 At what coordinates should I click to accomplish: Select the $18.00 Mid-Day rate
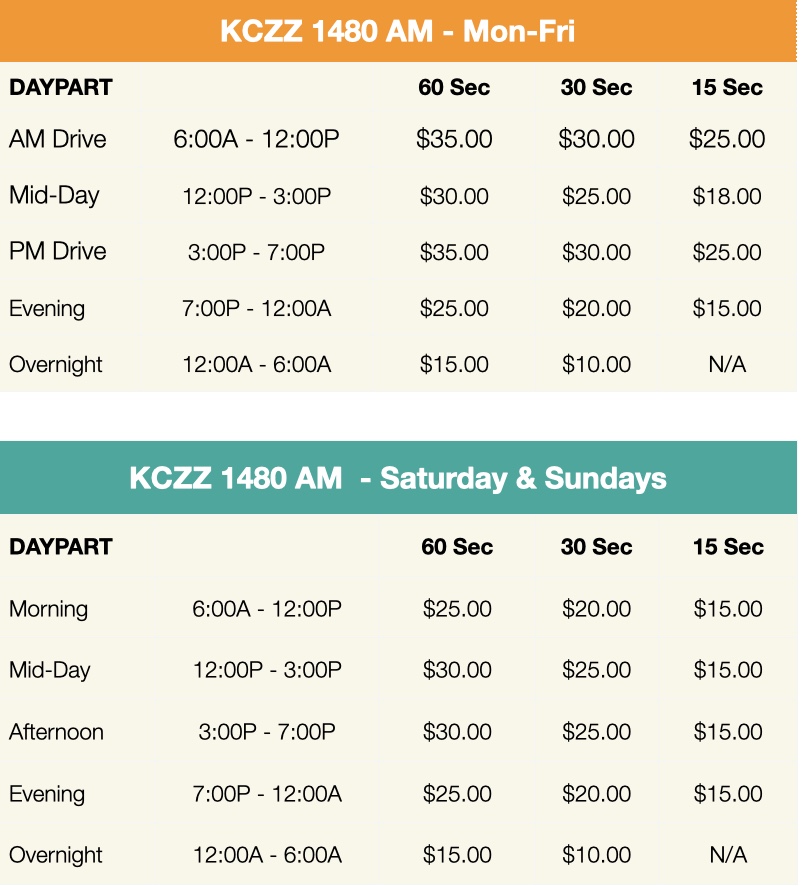coord(727,196)
